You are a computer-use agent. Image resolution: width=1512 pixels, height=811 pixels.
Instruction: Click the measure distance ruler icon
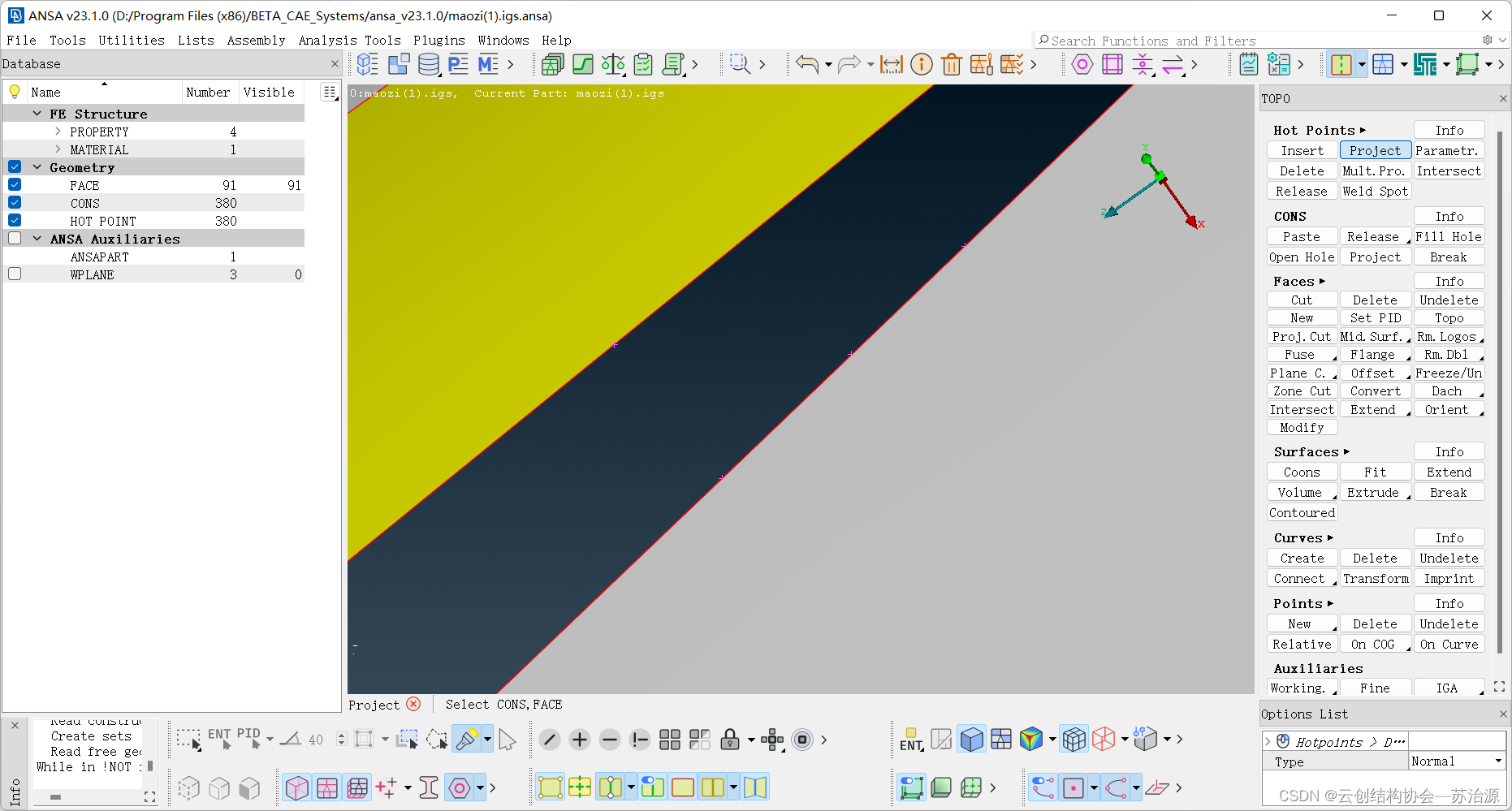point(891,65)
